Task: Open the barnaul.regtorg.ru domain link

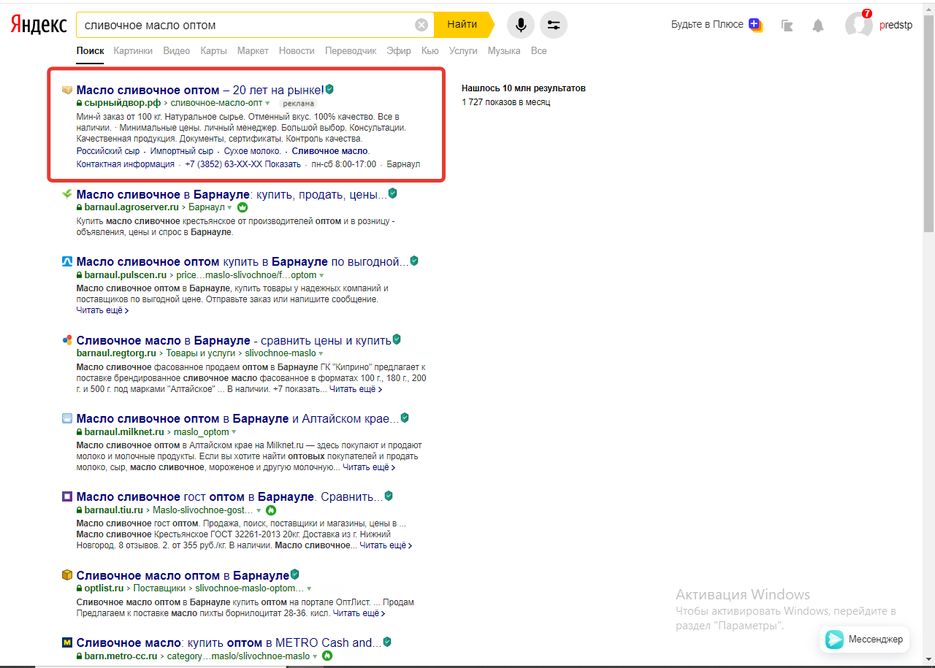Action: 116,353
